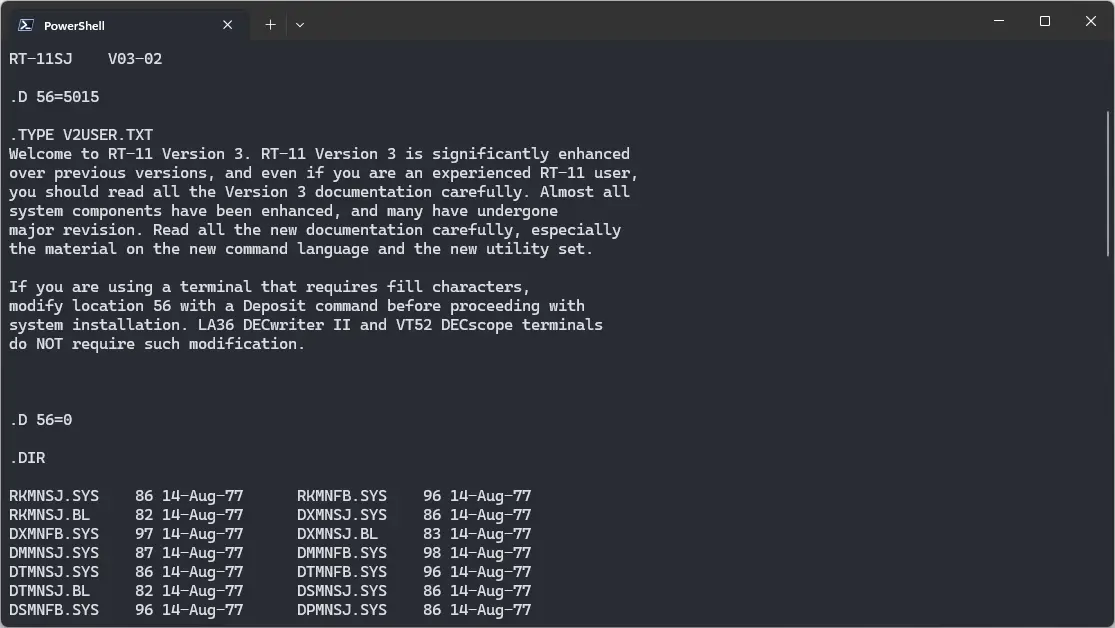
Task: Minimize the terminal window
Action: [999, 21]
